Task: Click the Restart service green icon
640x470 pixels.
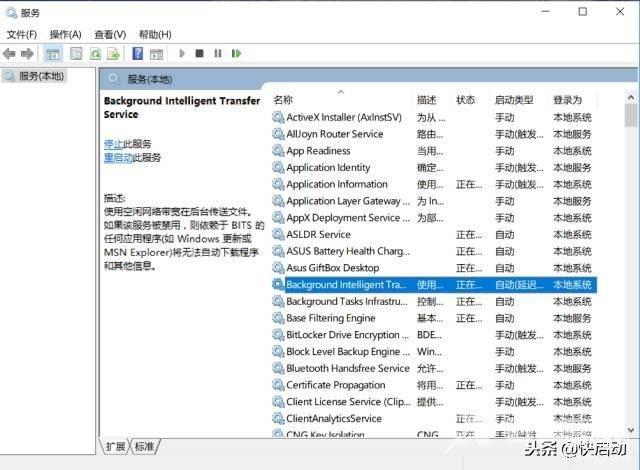Action: 236,53
